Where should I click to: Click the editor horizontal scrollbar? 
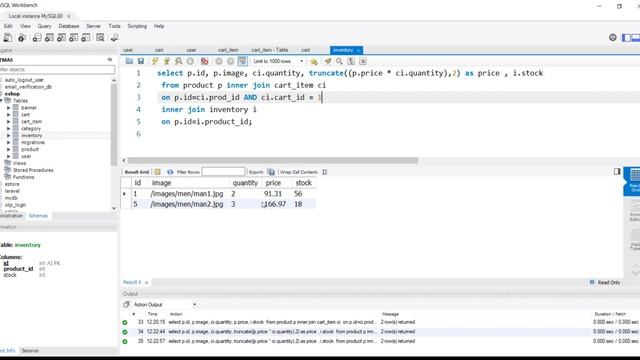click(273, 160)
